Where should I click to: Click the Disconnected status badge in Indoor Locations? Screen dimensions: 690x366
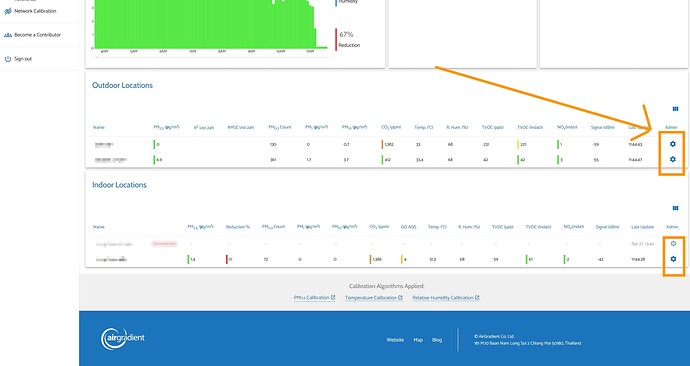click(x=164, y=244)
